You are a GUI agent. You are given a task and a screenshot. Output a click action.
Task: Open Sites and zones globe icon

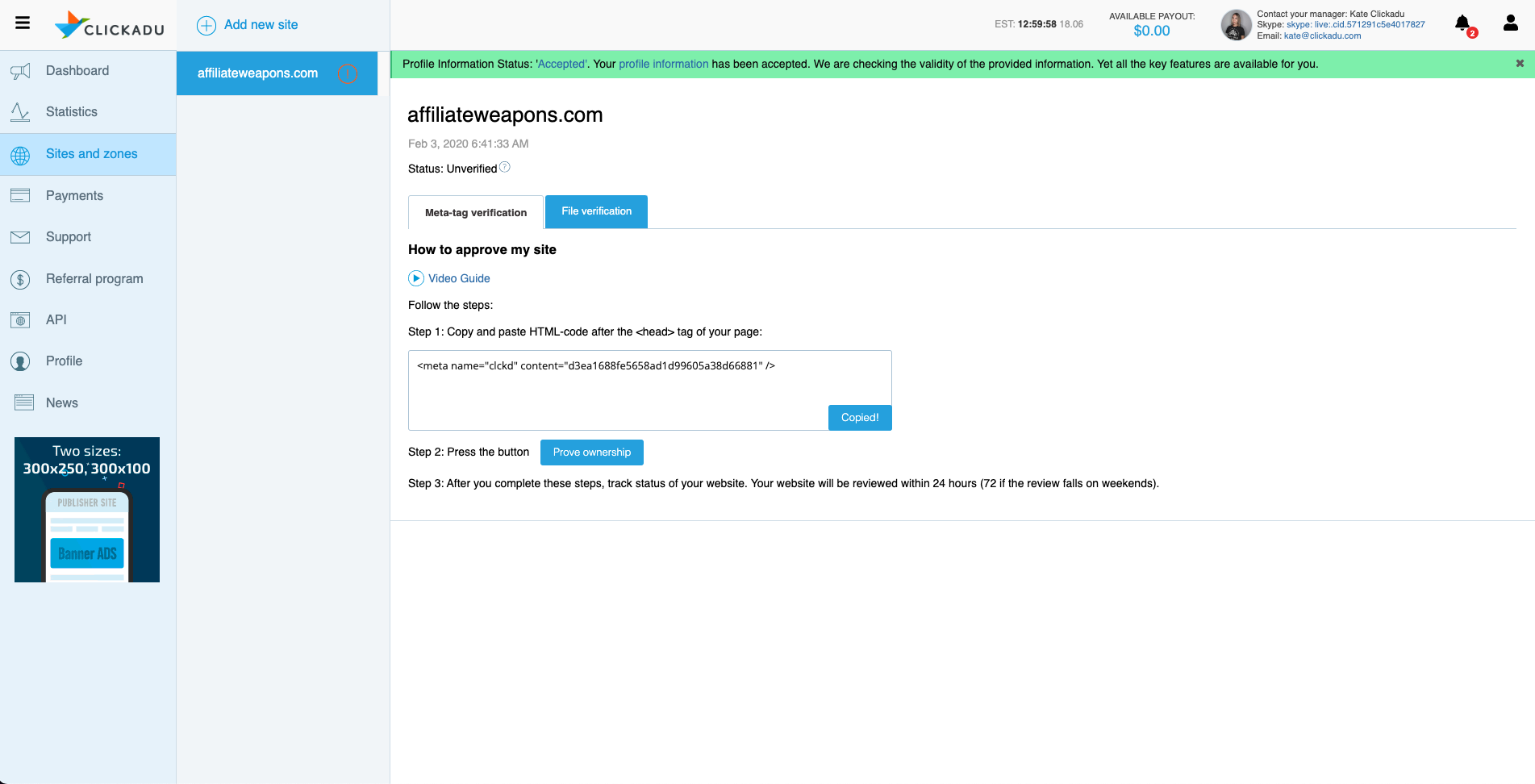21,154
